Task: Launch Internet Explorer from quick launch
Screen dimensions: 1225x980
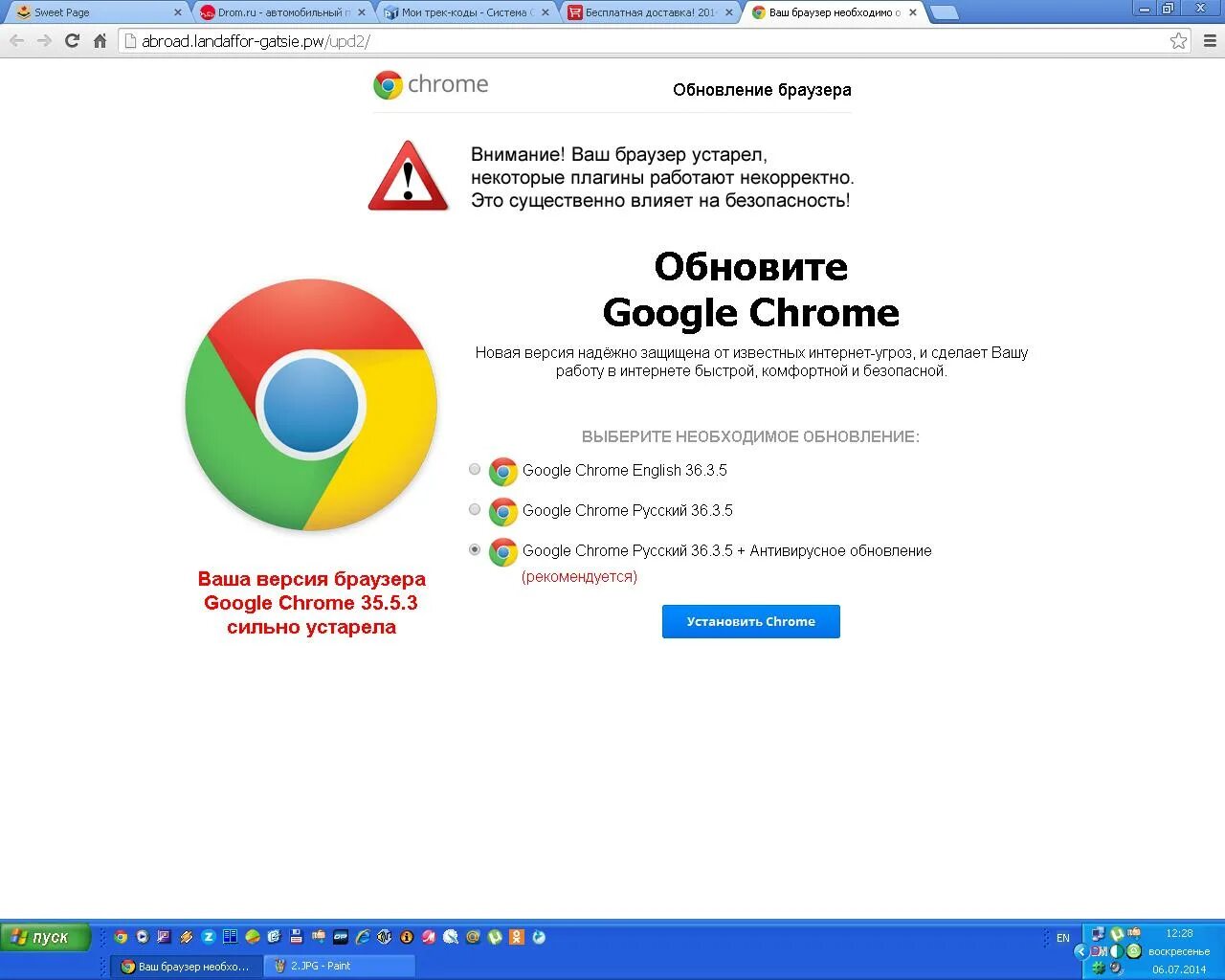Action: coord(363,937)
